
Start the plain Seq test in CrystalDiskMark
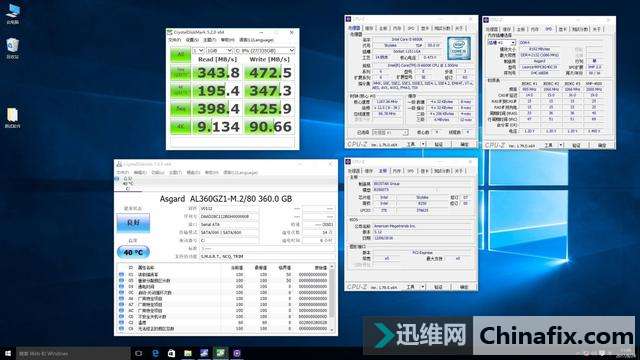pyautogui.click(x=180, y=109)
